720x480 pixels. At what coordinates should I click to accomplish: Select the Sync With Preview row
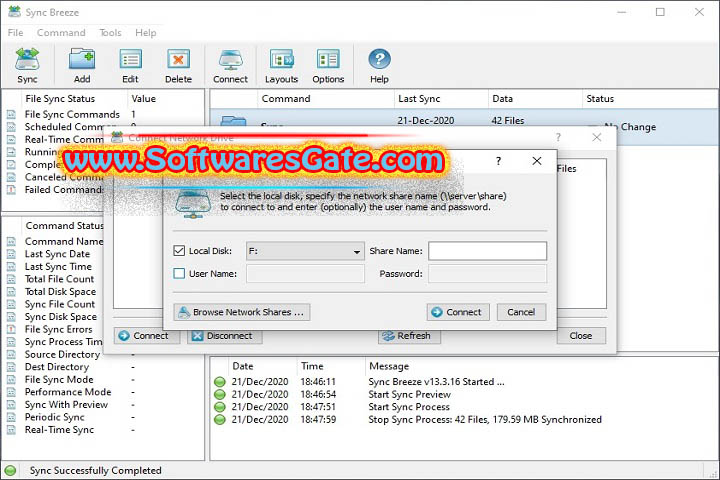click(x=105, y=404)
